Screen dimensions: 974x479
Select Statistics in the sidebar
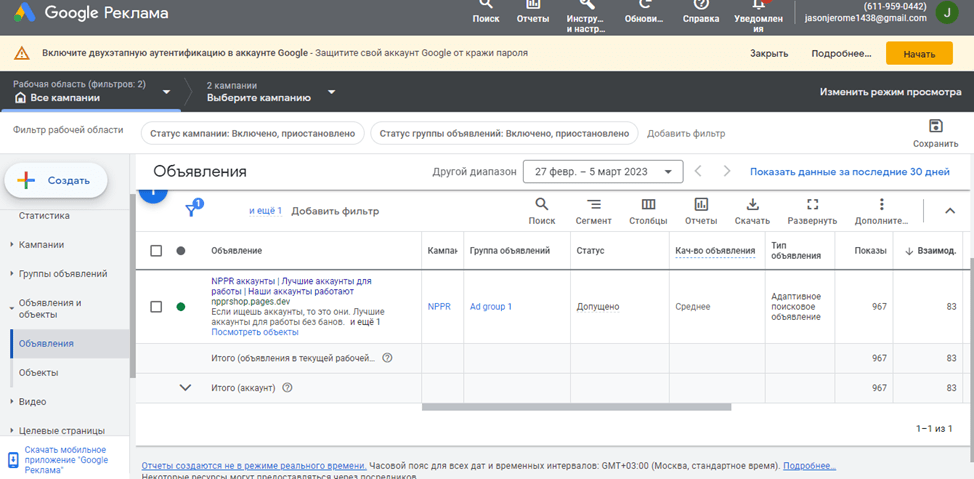pos(44,216)
